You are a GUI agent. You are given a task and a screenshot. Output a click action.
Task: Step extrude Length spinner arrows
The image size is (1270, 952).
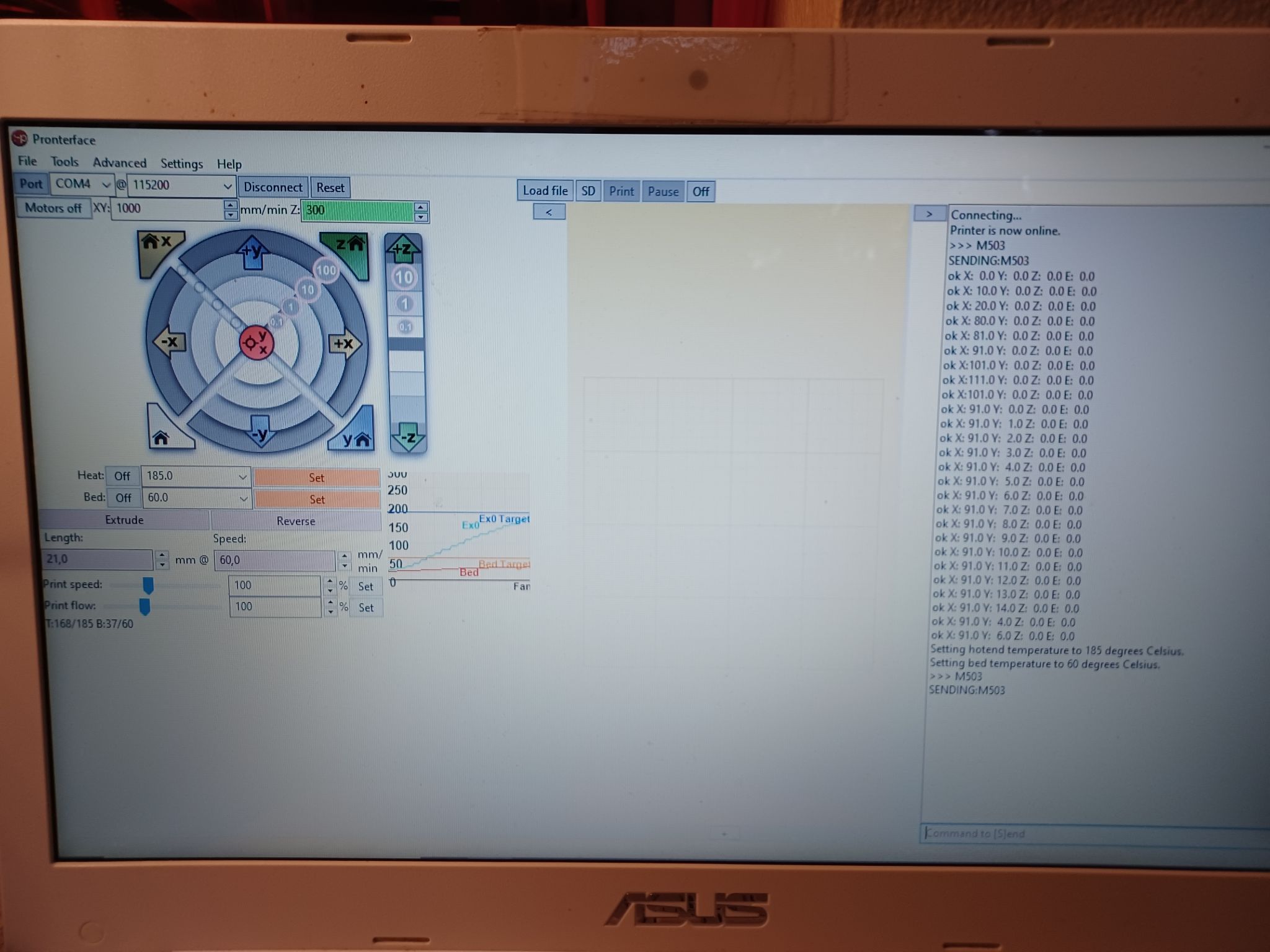tap(162, 560)
